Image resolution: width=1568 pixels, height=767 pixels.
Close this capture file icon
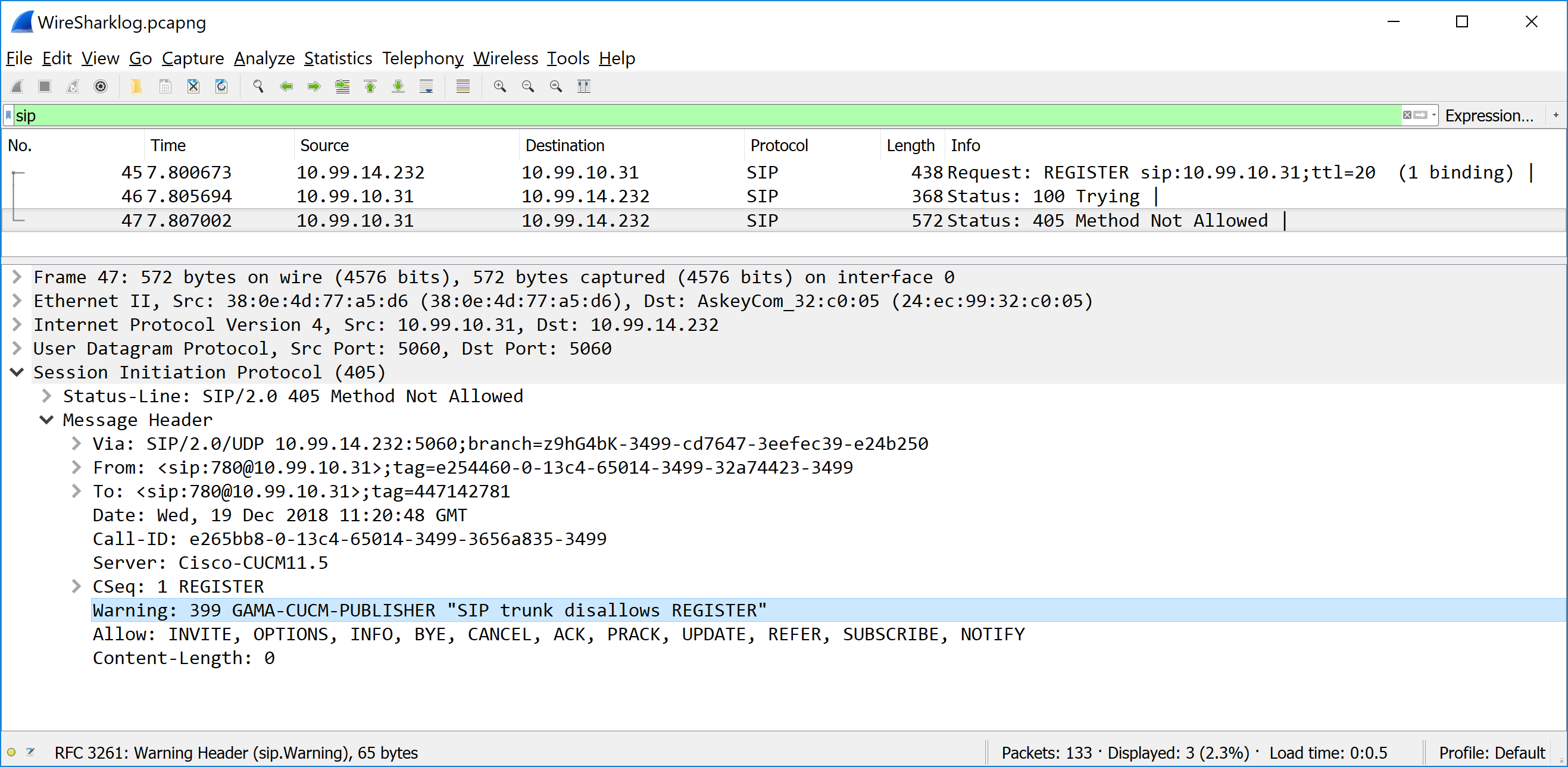click(x=193, y=86)
